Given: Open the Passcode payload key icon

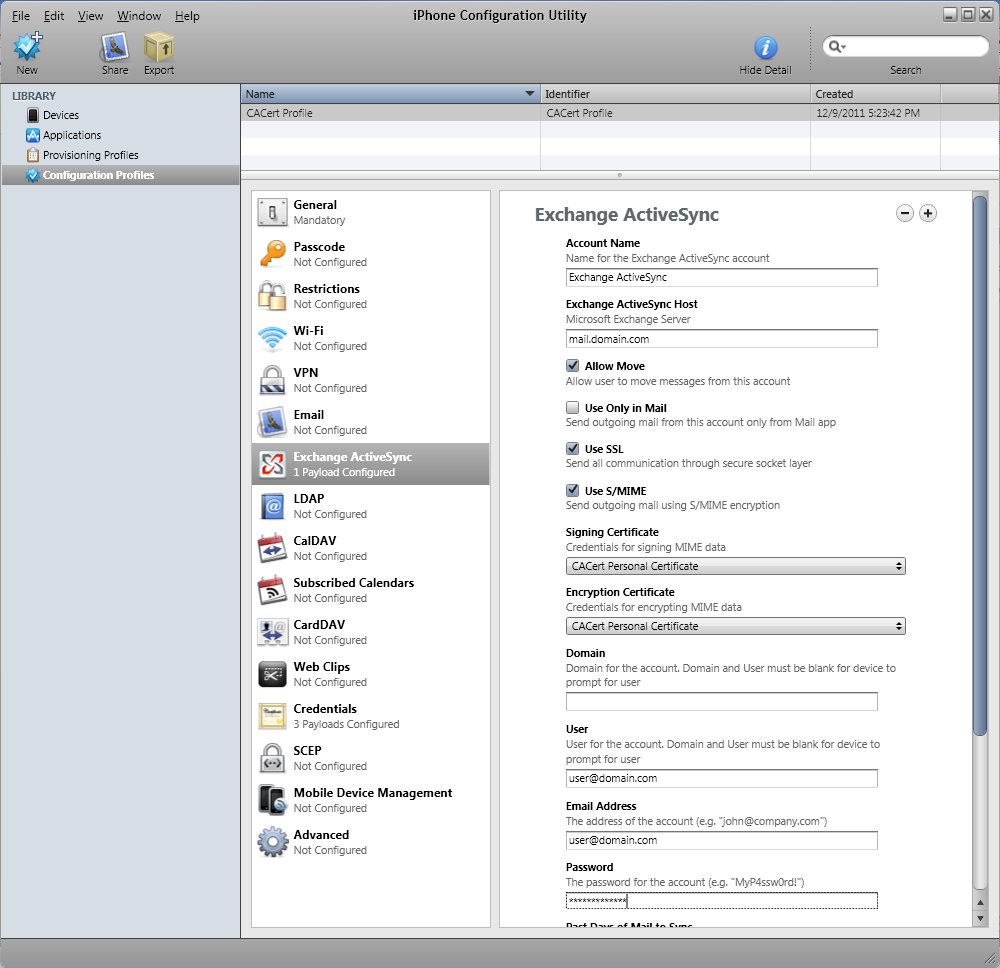Looking at the screenshot, I should pos(273,254).
